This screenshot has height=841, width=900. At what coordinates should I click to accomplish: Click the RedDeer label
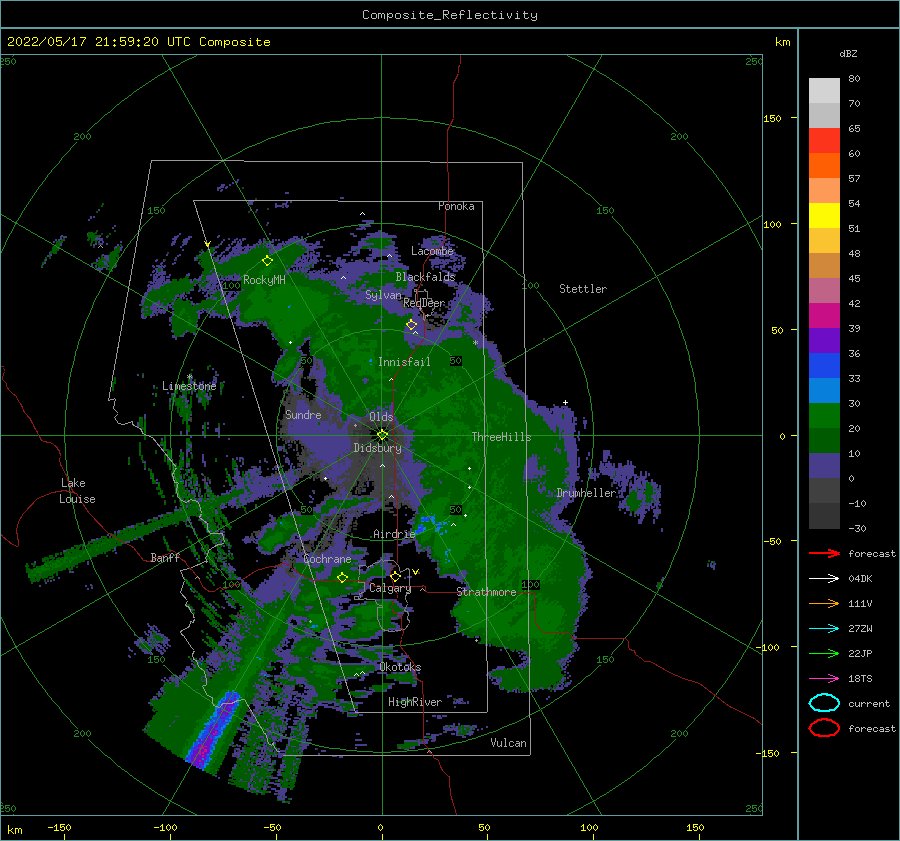coord(424,303)
